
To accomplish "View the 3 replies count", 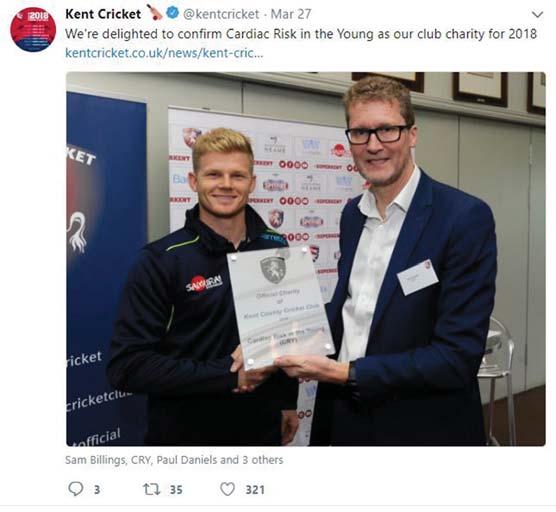I will pos(97,490).
